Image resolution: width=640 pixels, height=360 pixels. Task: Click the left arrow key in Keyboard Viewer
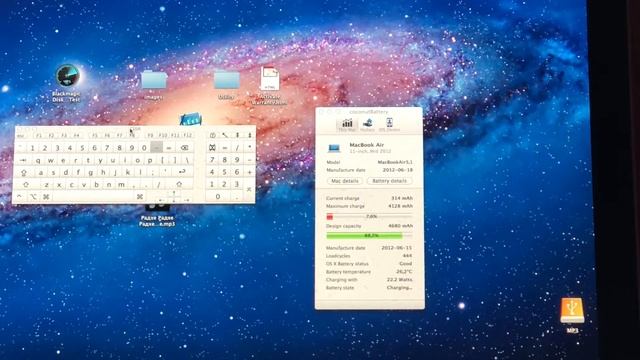(161, 200)
